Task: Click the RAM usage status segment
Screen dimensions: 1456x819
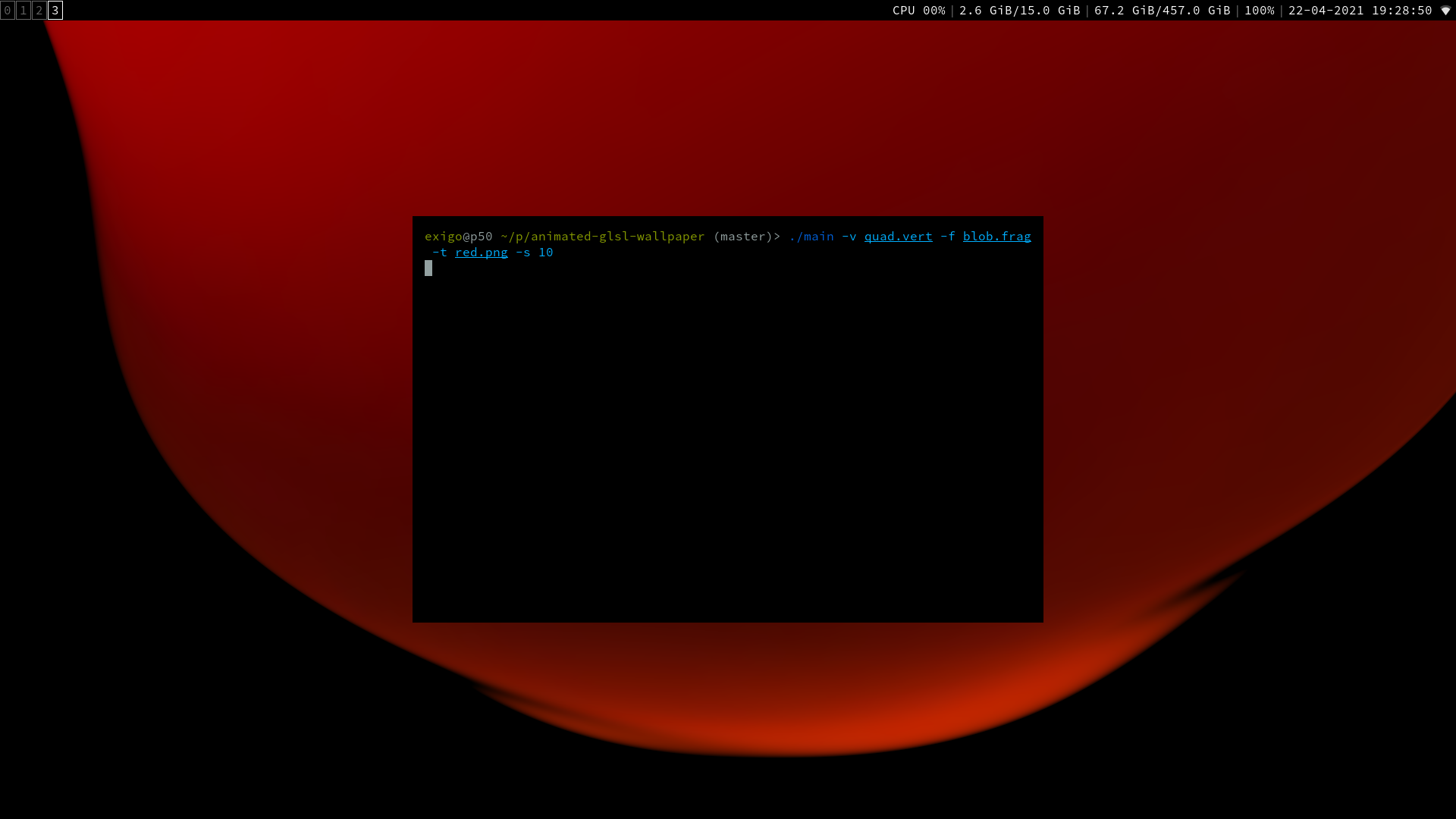Action: (1018, 11)
